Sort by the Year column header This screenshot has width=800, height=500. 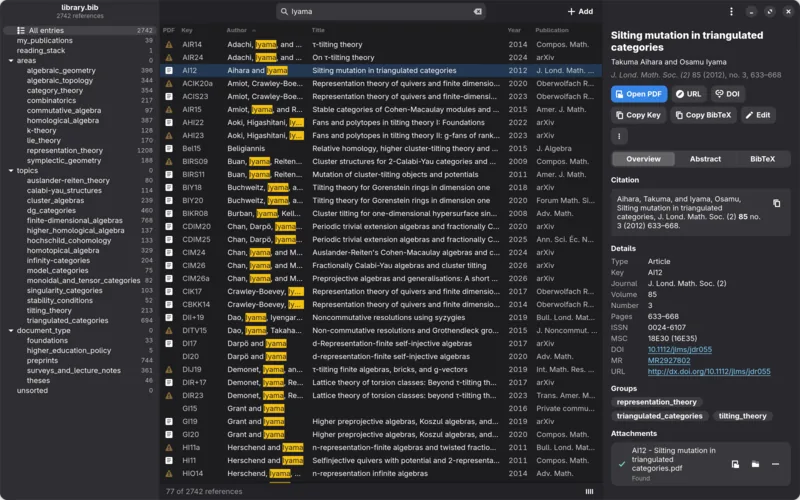[x=514, y=31]
